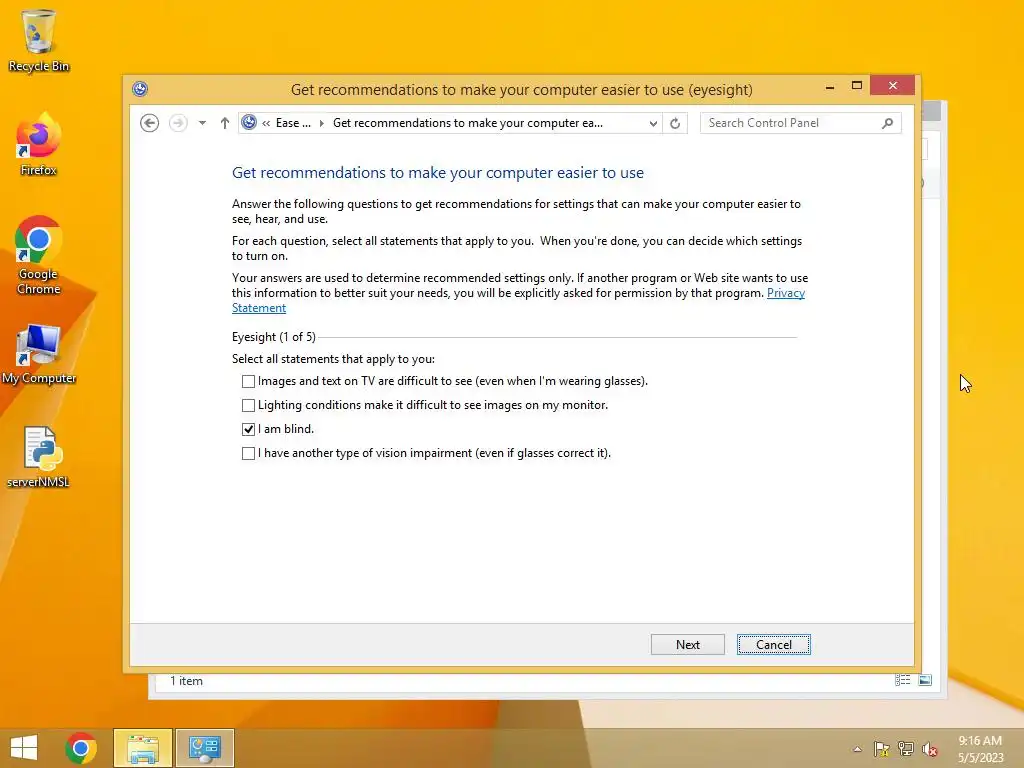Viewport: 1024px width, 768px height.
Task: Click the Ease of Access icon in the address bar
Action: tap(249, 122)
